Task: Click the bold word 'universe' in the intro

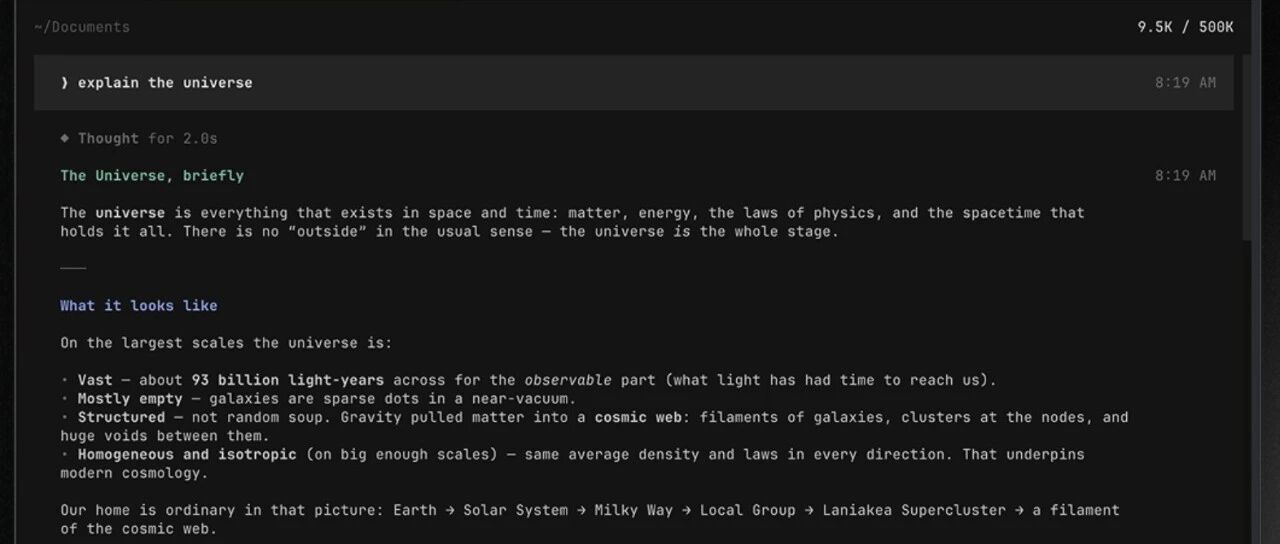Action: tap(130, 212)
